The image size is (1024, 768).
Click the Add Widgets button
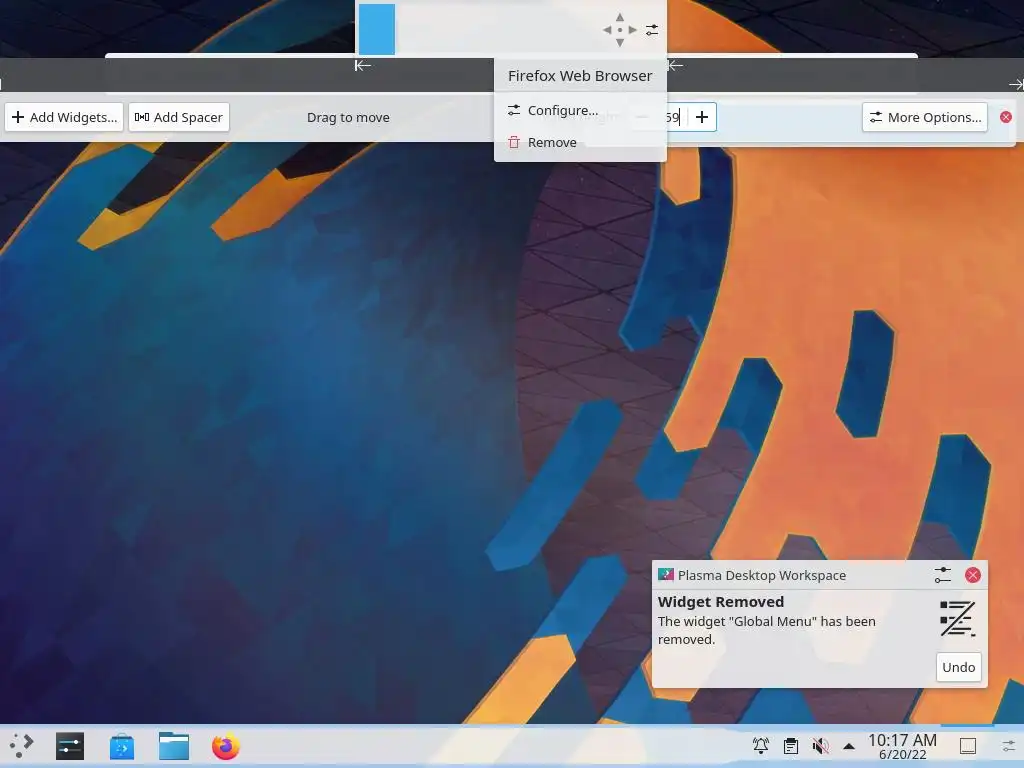[64, 118]
